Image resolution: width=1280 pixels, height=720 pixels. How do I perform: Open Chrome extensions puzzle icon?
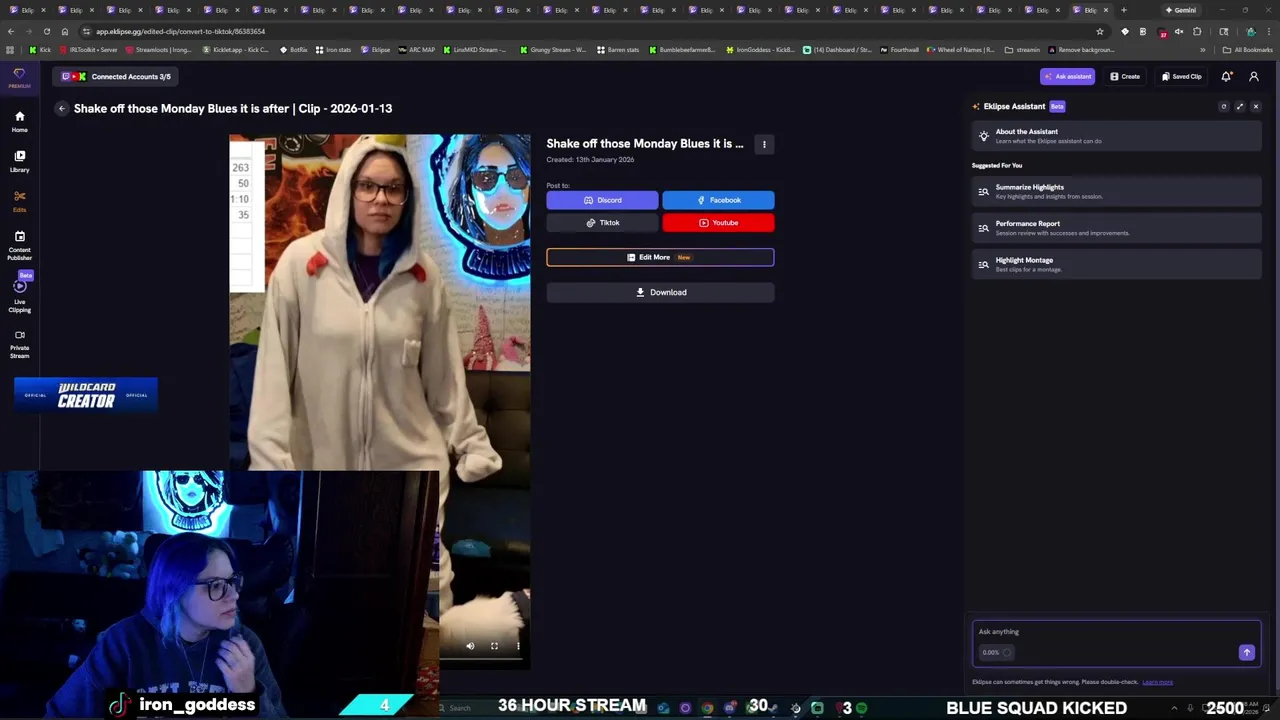(1197, 31)
